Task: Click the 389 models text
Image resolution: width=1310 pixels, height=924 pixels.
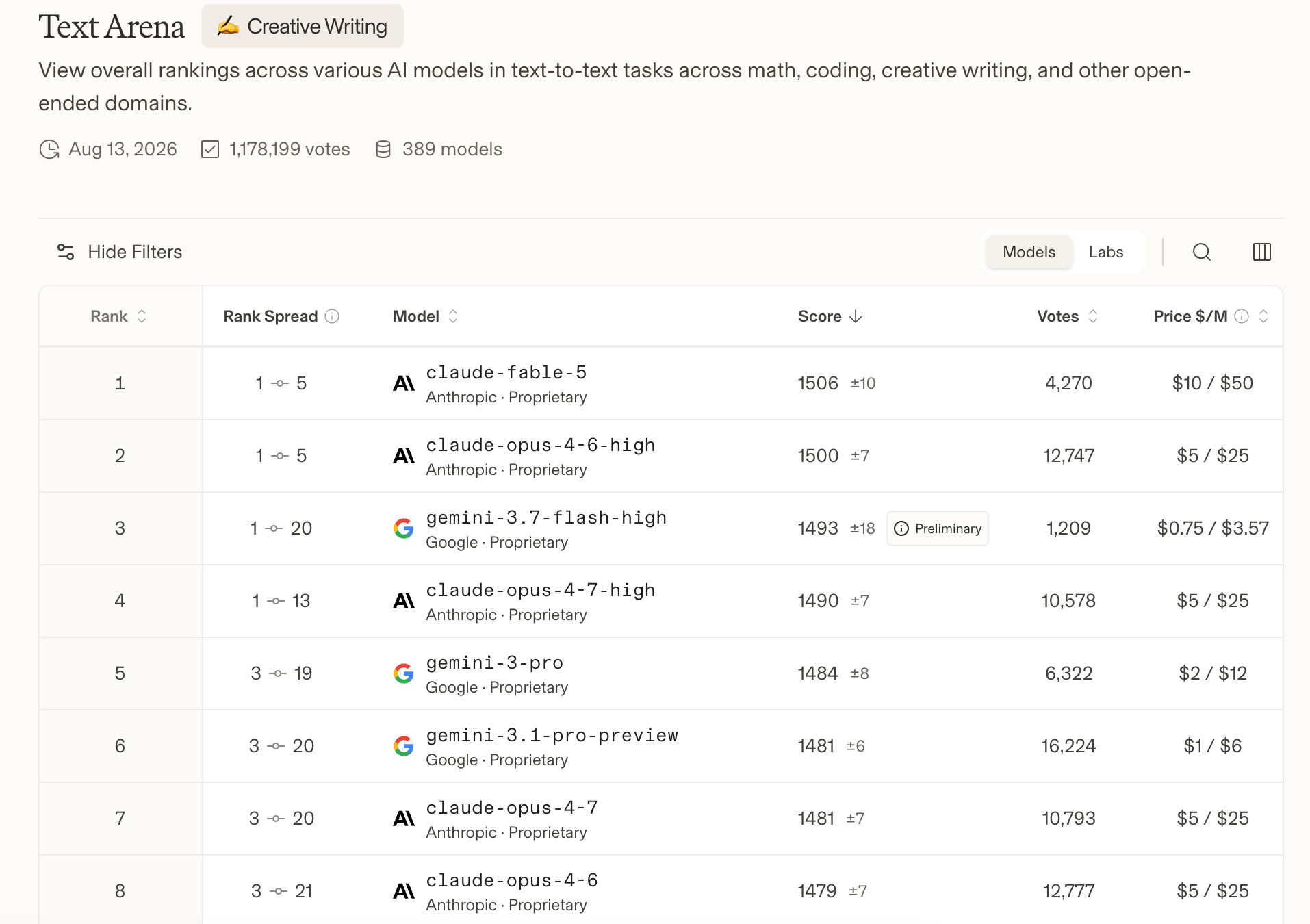Action: [452, 149]
